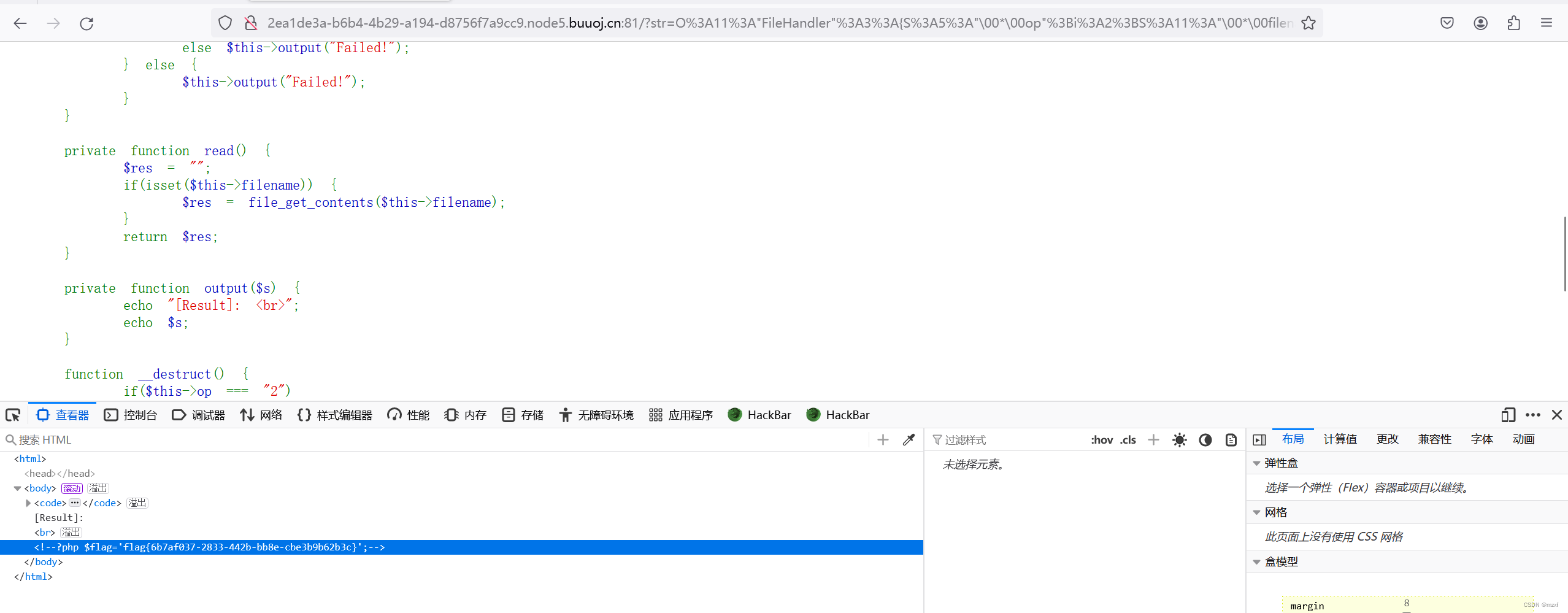Screen dimensions: 1568x613
Task: Switch to 内存 memory tab
Action: coord(466,415)
